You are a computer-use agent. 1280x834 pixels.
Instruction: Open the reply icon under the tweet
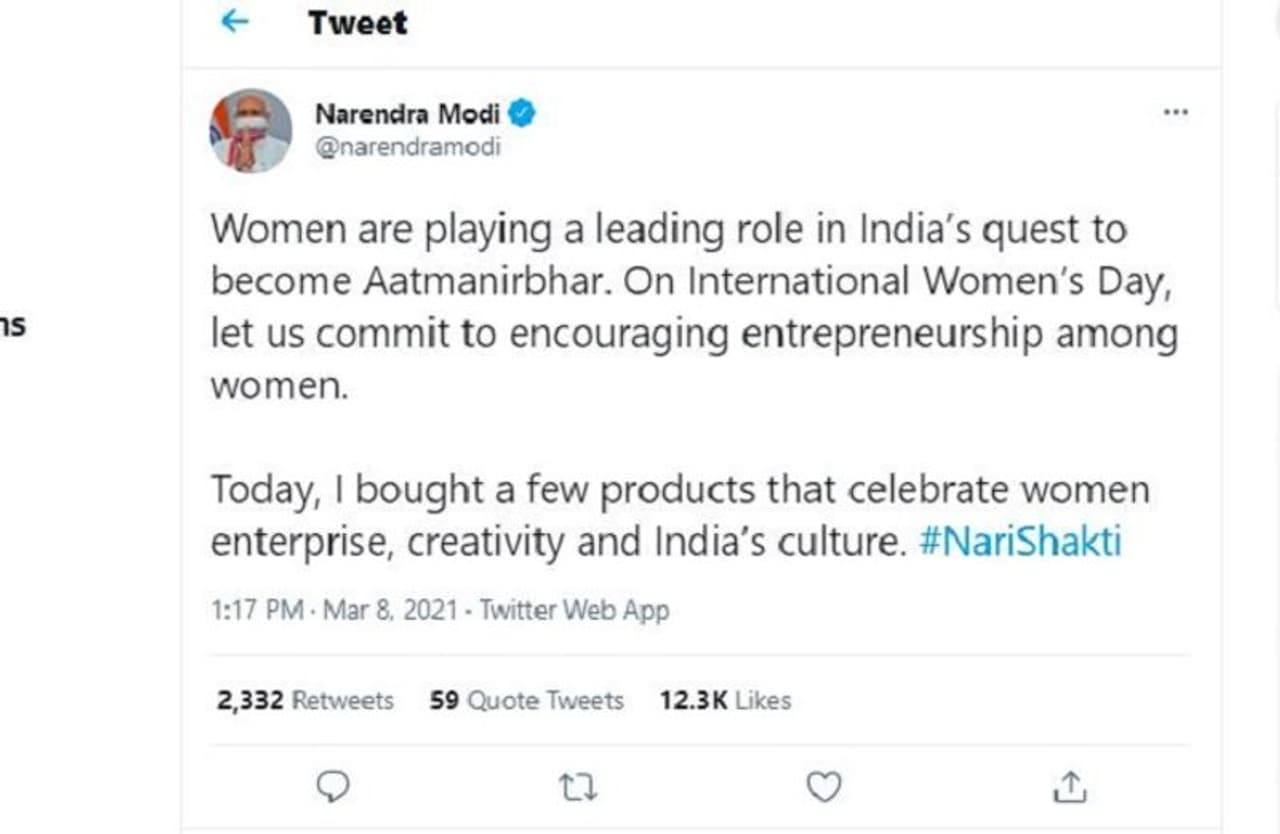[x=333, y=787]
